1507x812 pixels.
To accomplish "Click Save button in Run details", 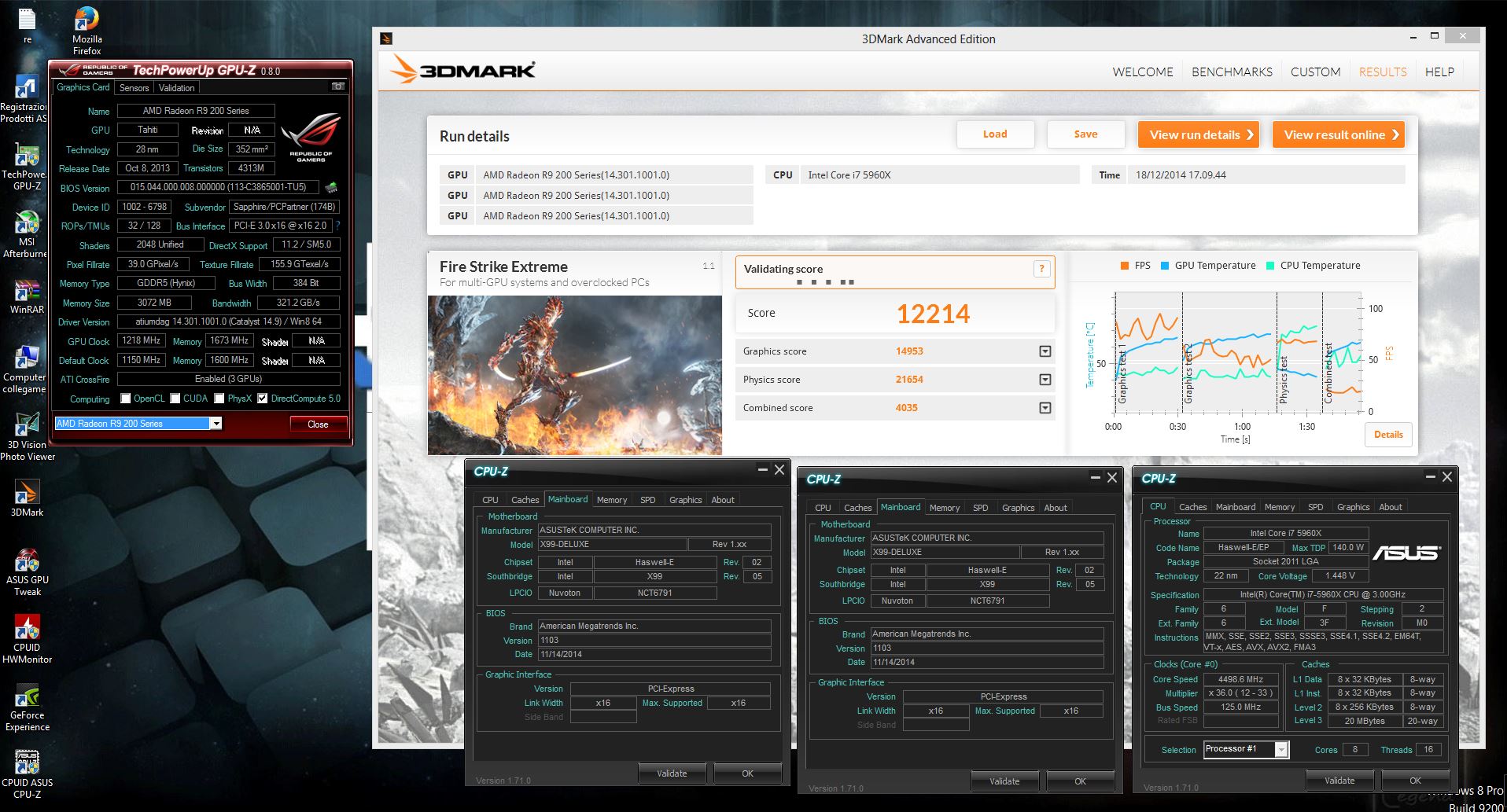I will (x=1085, y=134).
